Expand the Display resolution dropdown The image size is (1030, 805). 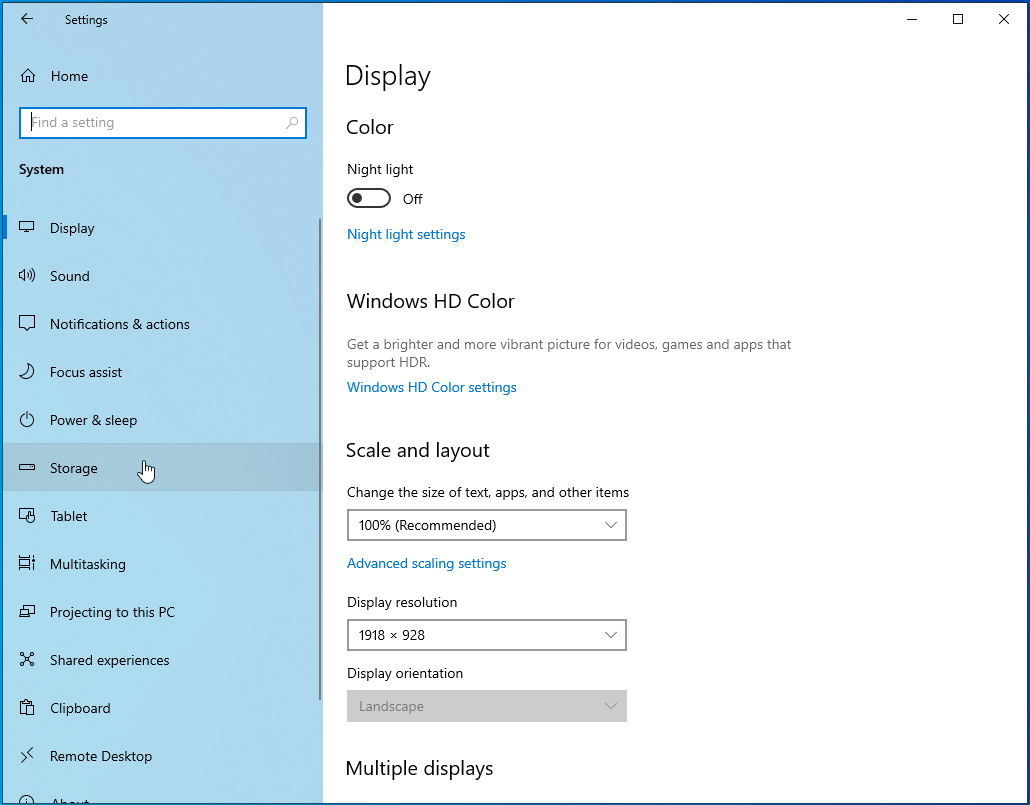tap(486, 635)
